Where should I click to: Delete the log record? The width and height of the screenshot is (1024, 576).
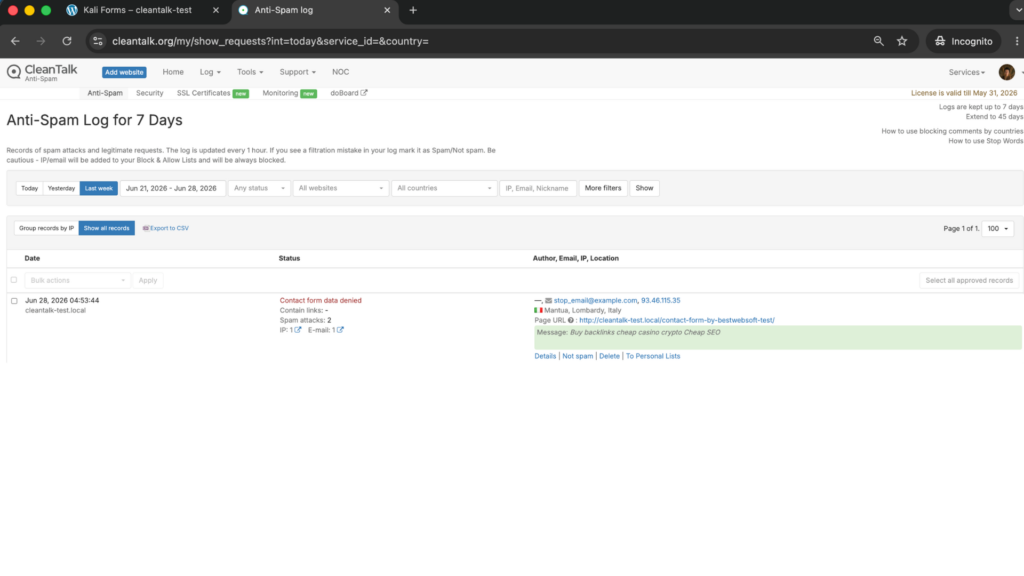point(609,356)
